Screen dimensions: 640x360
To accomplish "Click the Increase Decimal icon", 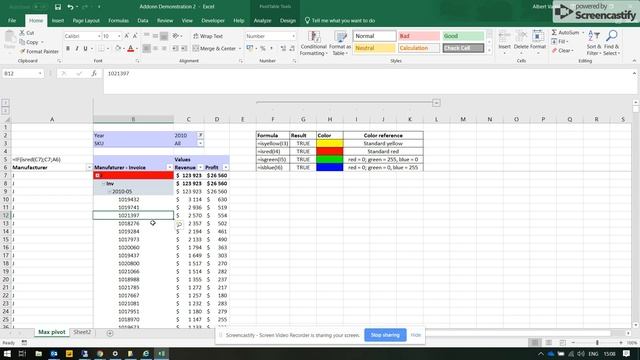I will point(283,49).
